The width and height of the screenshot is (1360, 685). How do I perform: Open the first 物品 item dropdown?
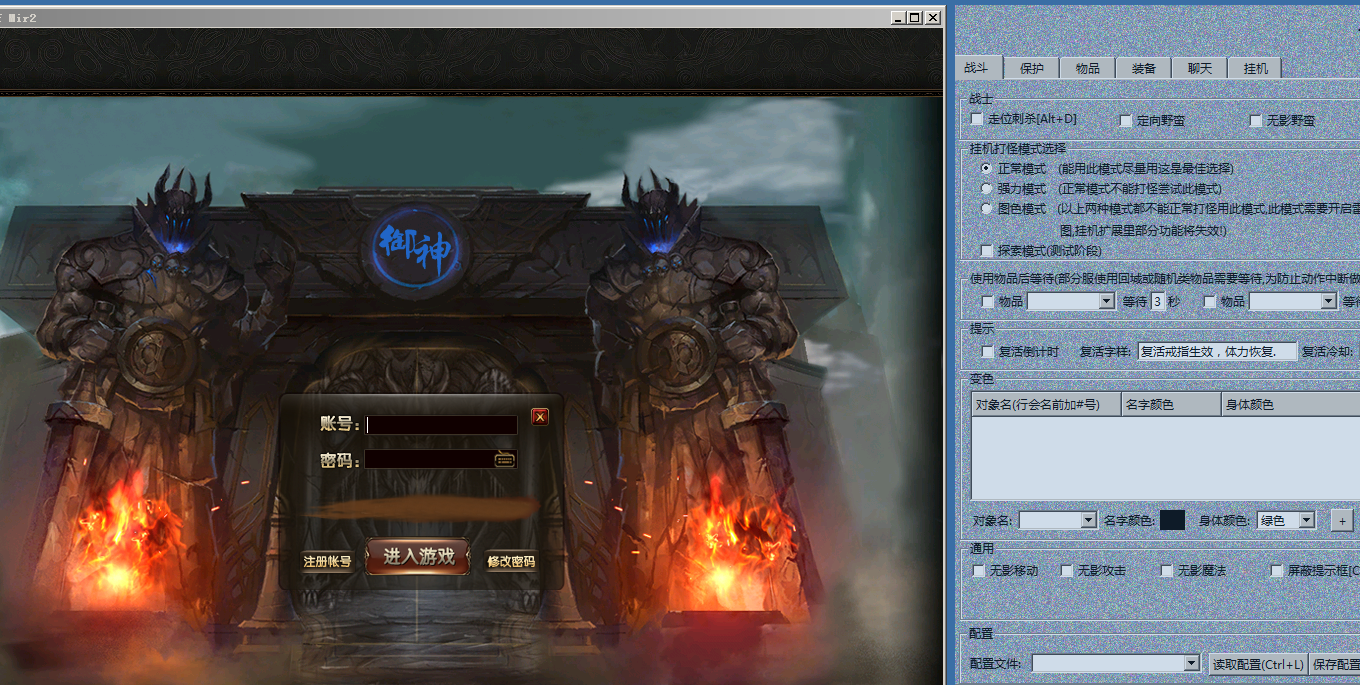tap(1107, 301)
